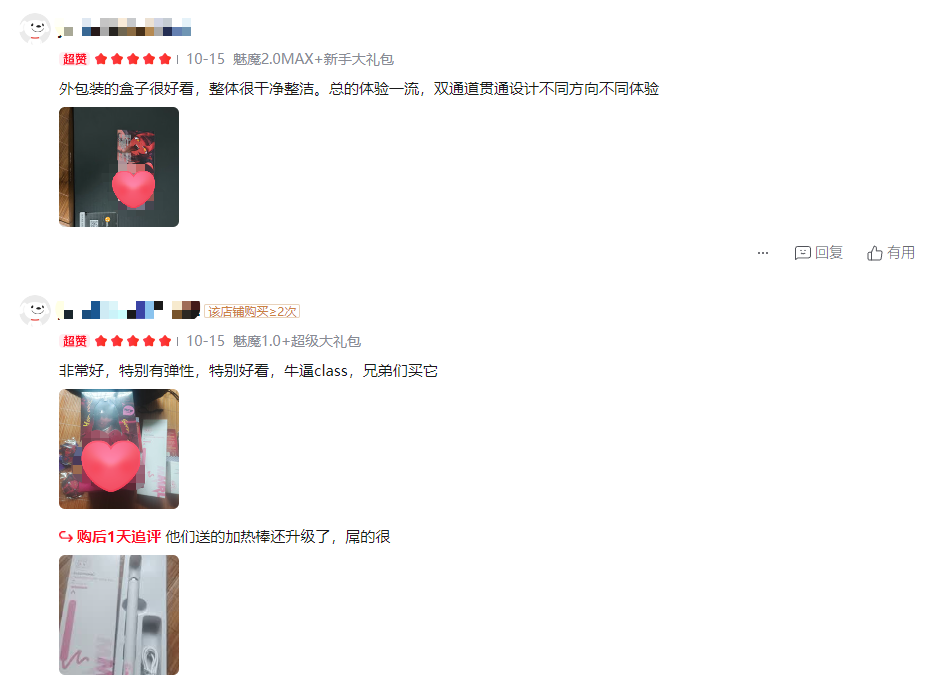Click the 回复 reply speech-bubble icon

(x=803, y=253)
